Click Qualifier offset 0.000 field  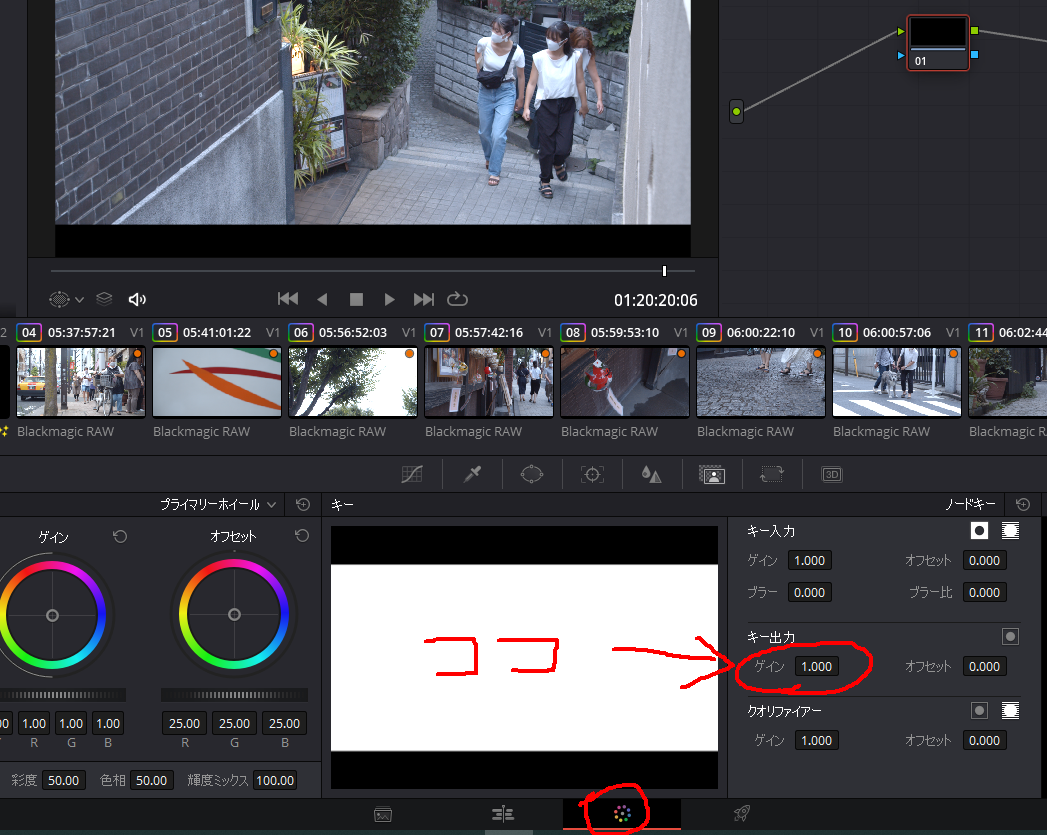984,741
